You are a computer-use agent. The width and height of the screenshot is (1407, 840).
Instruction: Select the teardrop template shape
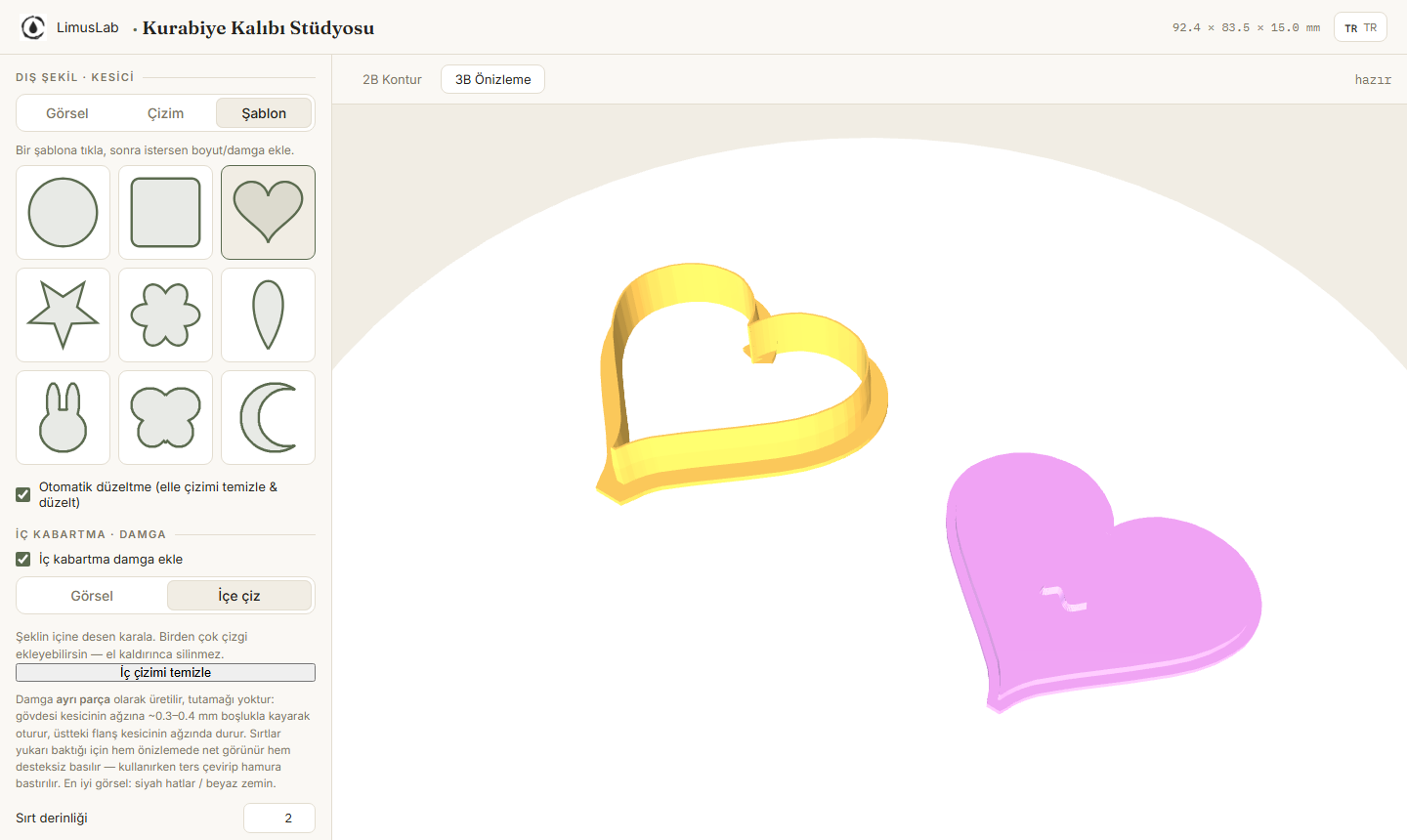pyautogui.click(x=268, y=315)
